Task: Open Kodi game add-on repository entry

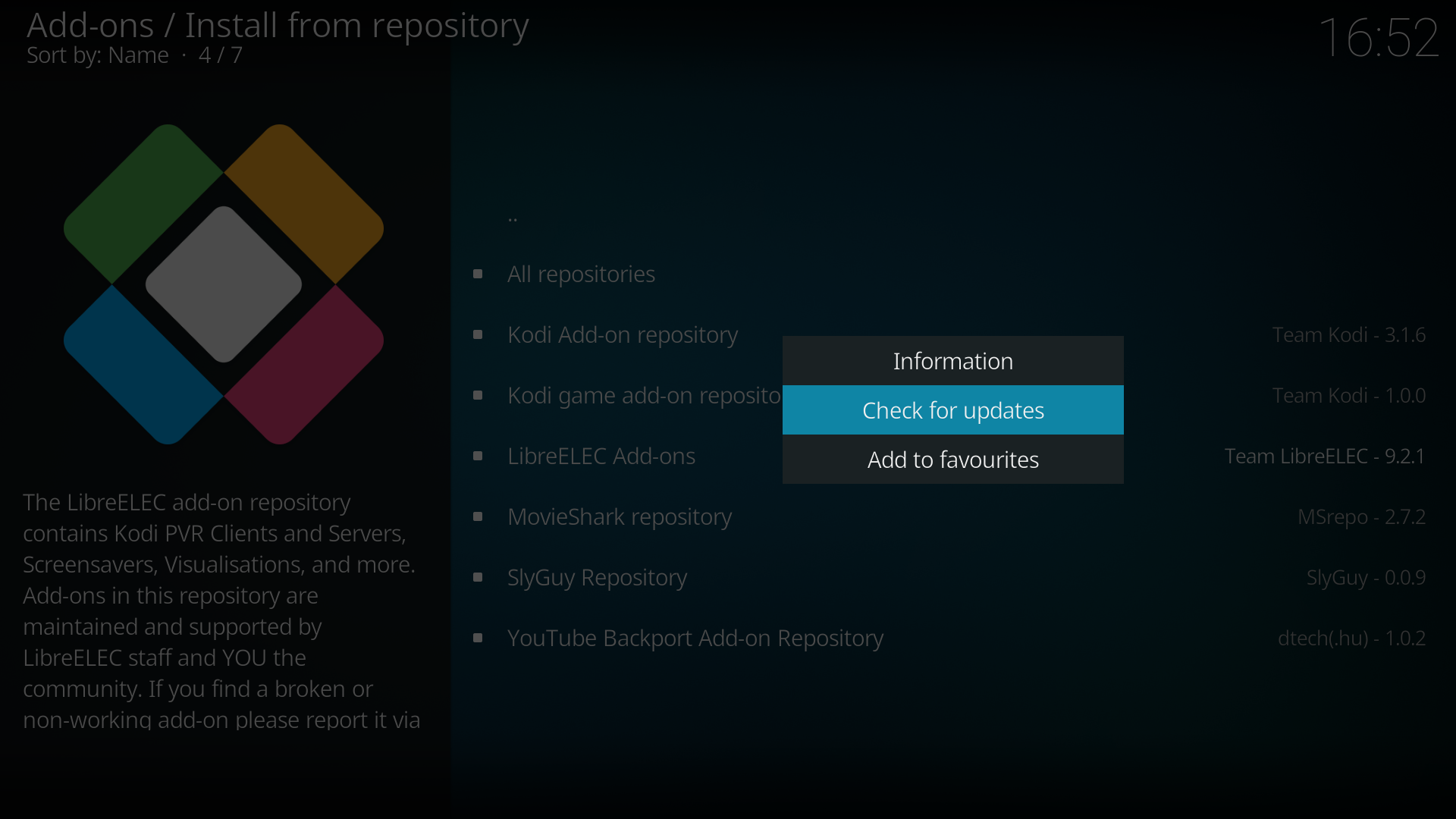Action: point(643,395)
